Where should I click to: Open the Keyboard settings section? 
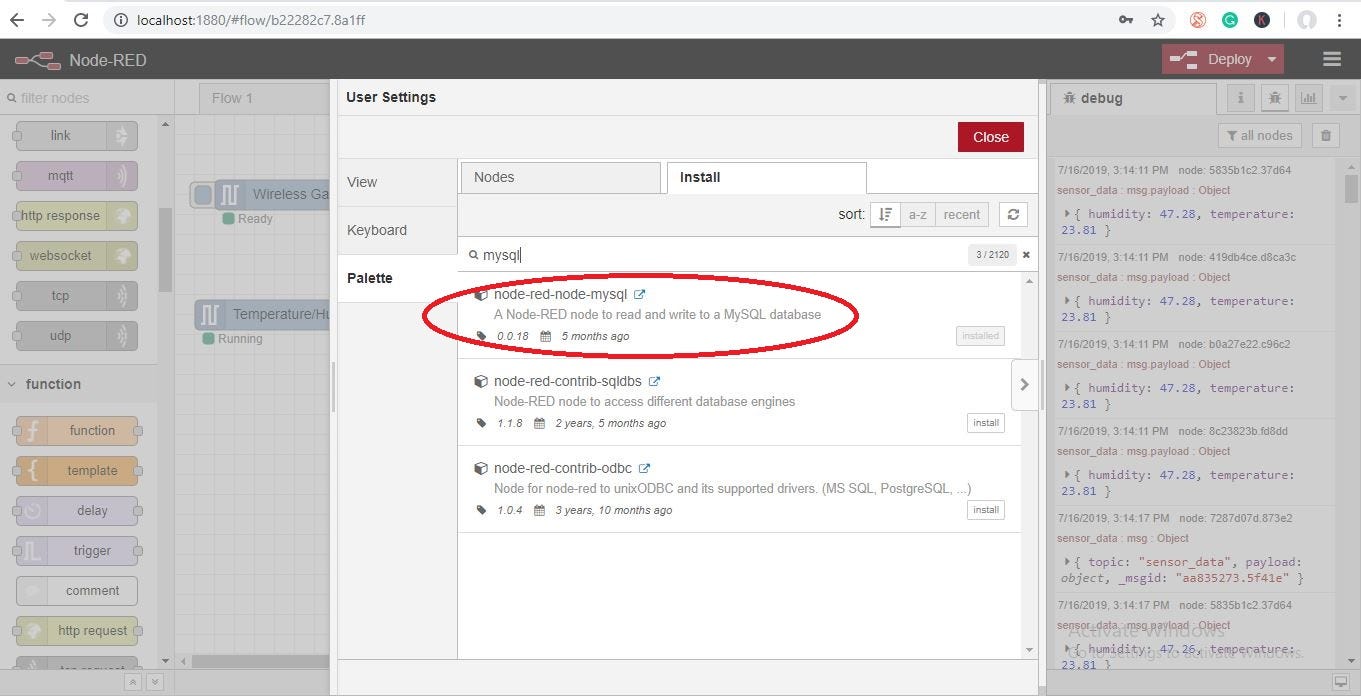pos(397,230)
